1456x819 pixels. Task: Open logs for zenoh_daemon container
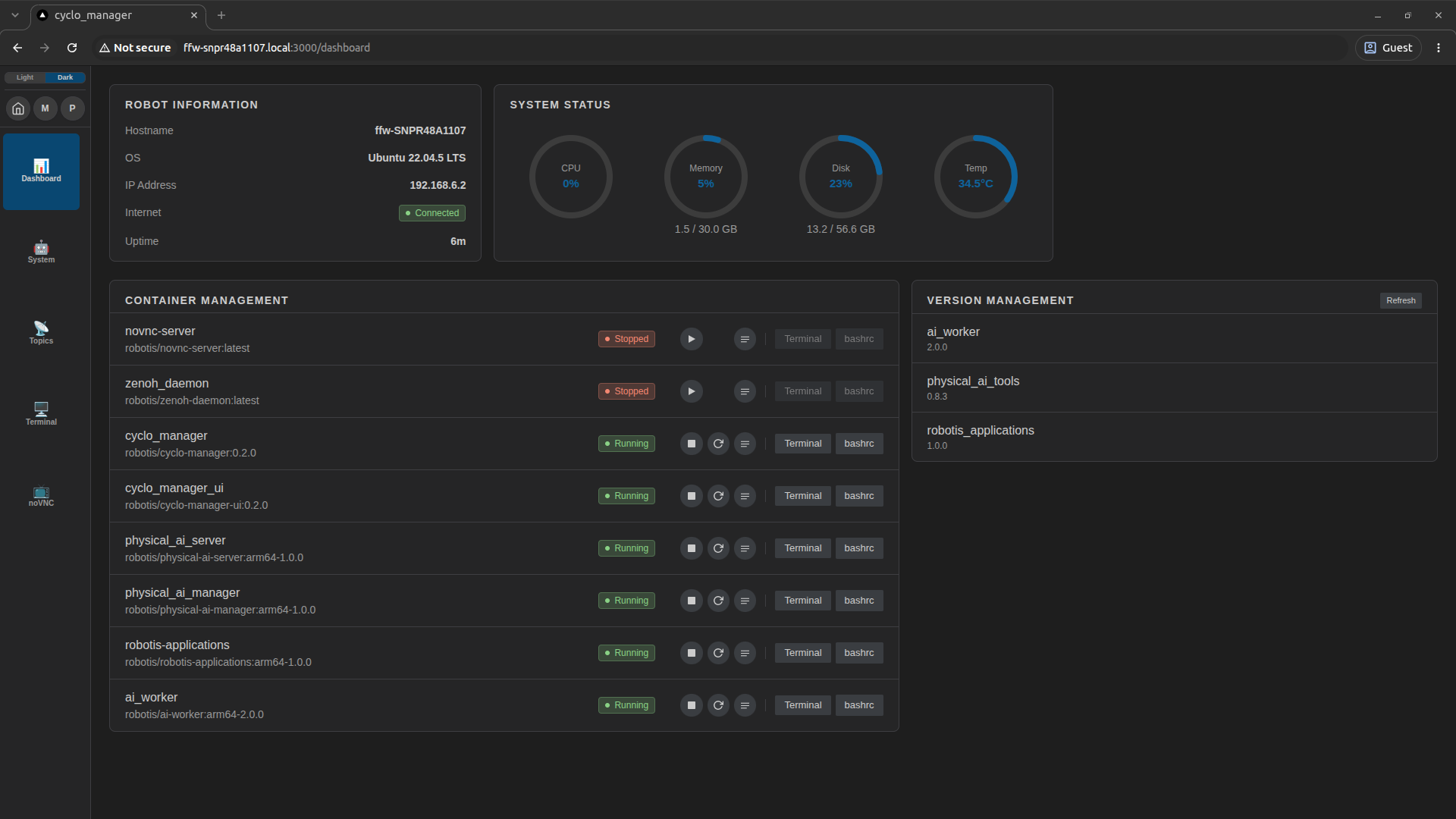[x=745, y=391]
